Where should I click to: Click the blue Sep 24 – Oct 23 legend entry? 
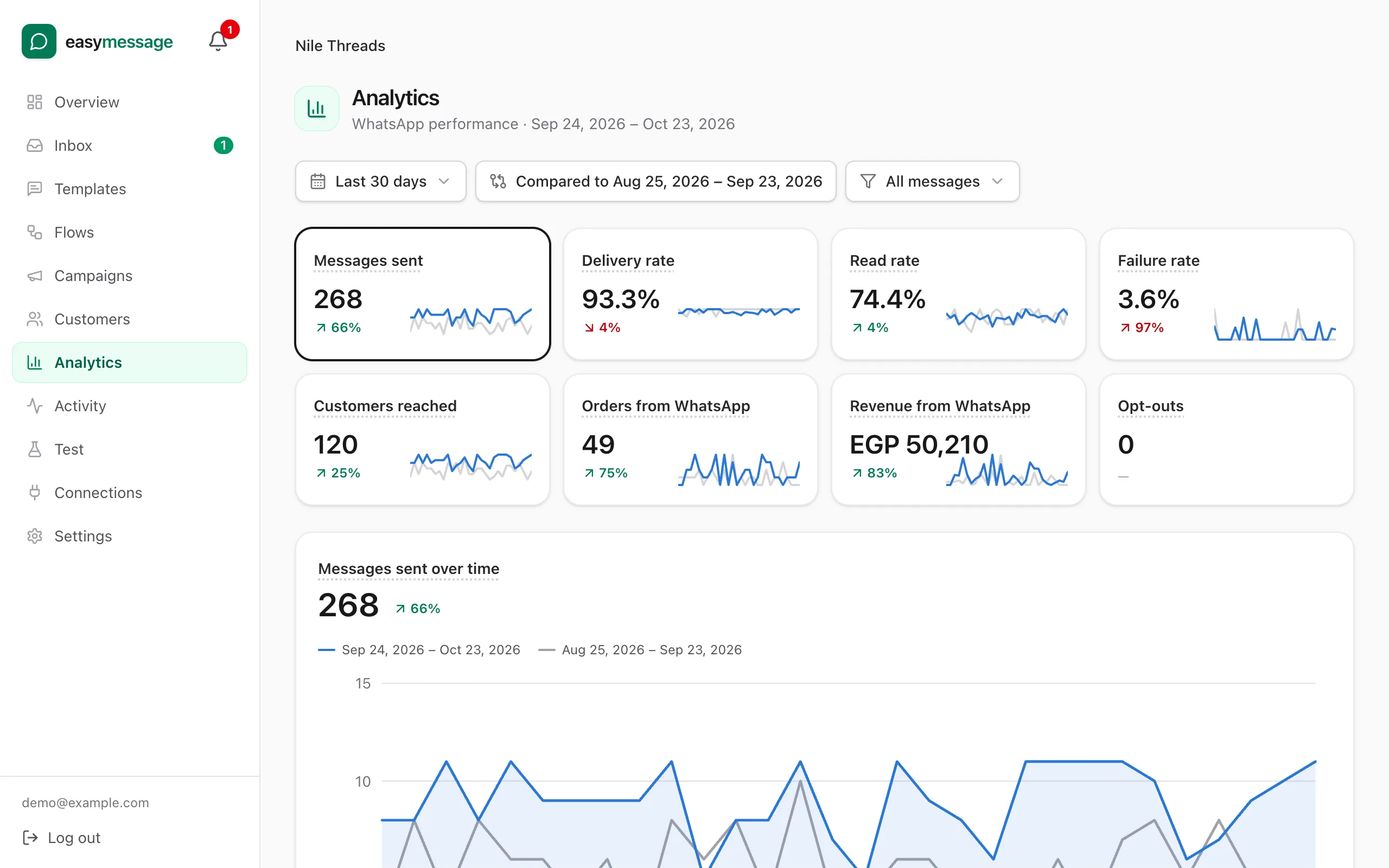(x=419, y=650)
